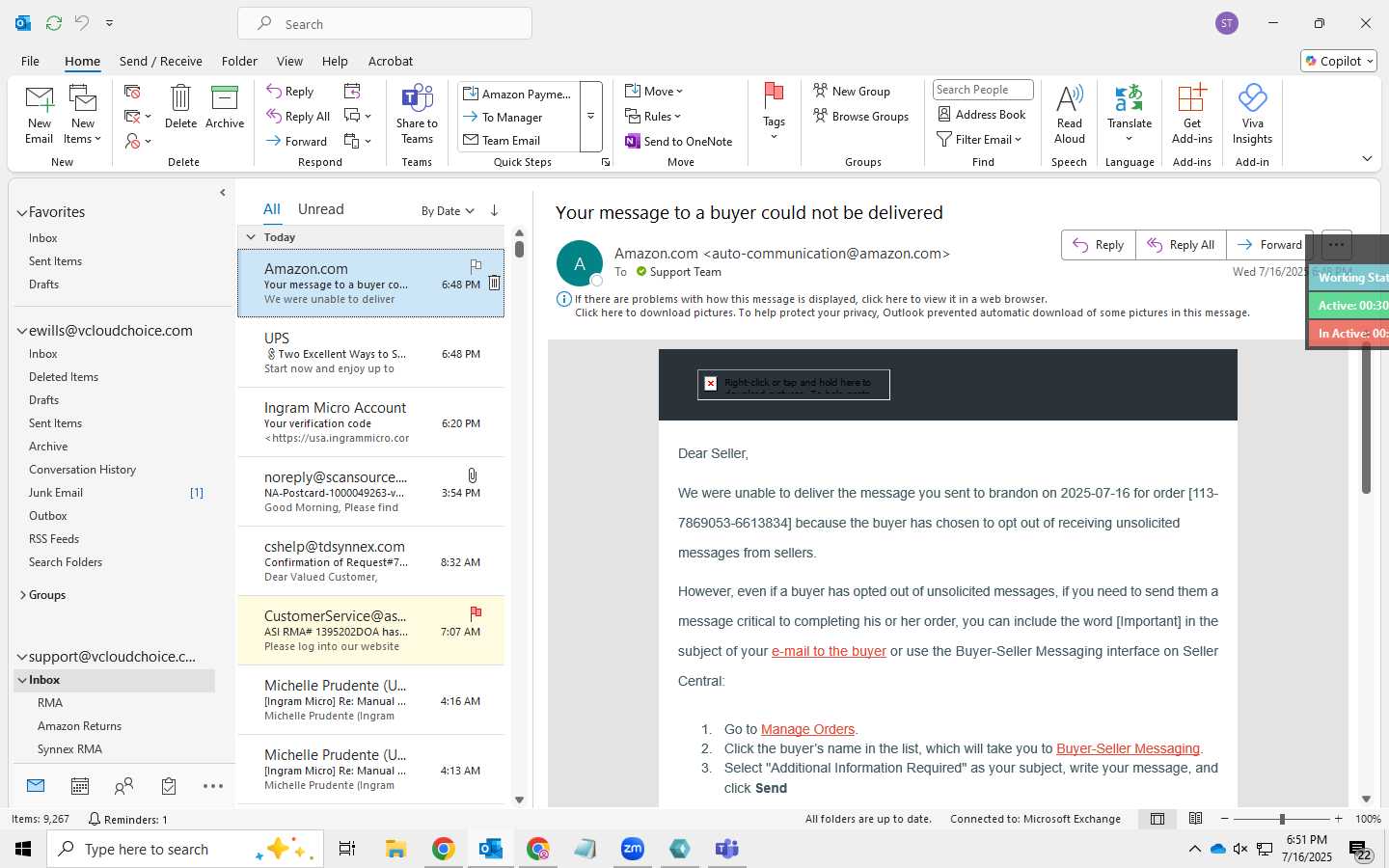This screenshot has width=1389, height=868.
Task: Open People contacts icon
Action: [x=123, y=786]
